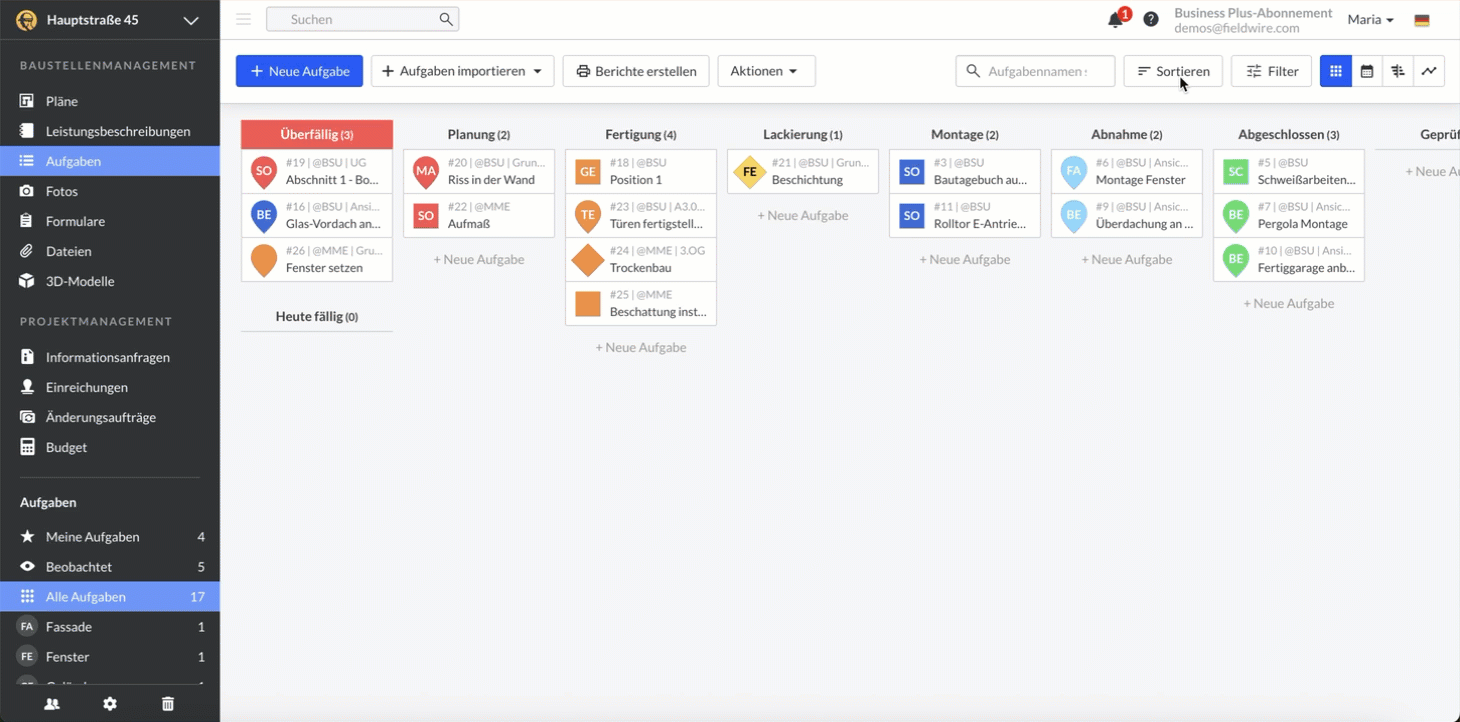Open Pläne in the sidebar
1460x722 pixels.
pyautogui.click(x=61, y=101)
